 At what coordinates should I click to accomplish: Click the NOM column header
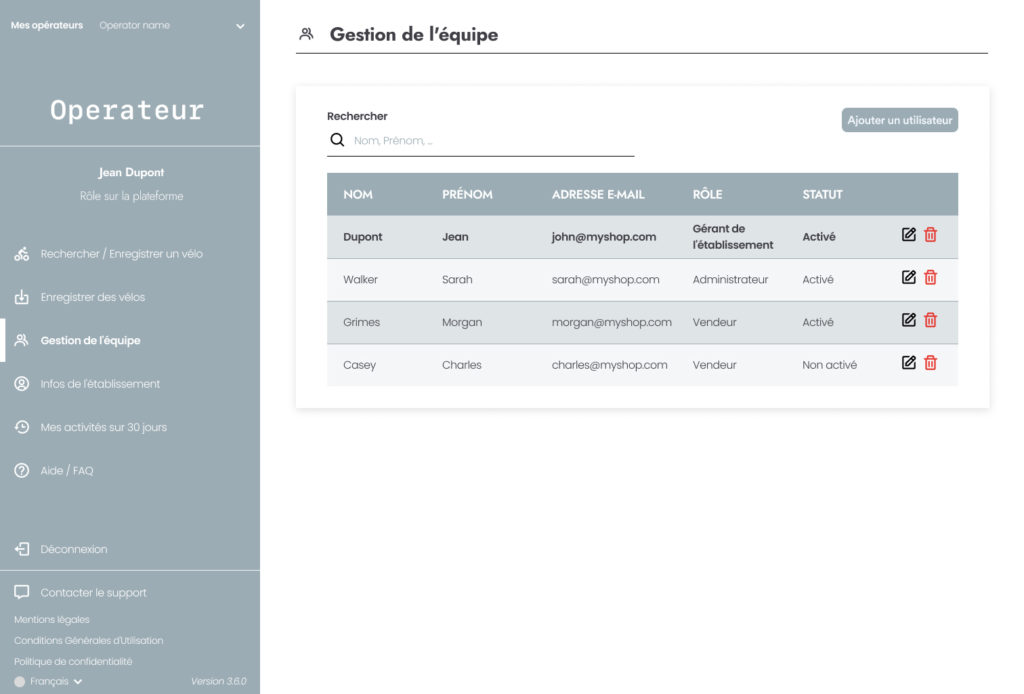358,195
